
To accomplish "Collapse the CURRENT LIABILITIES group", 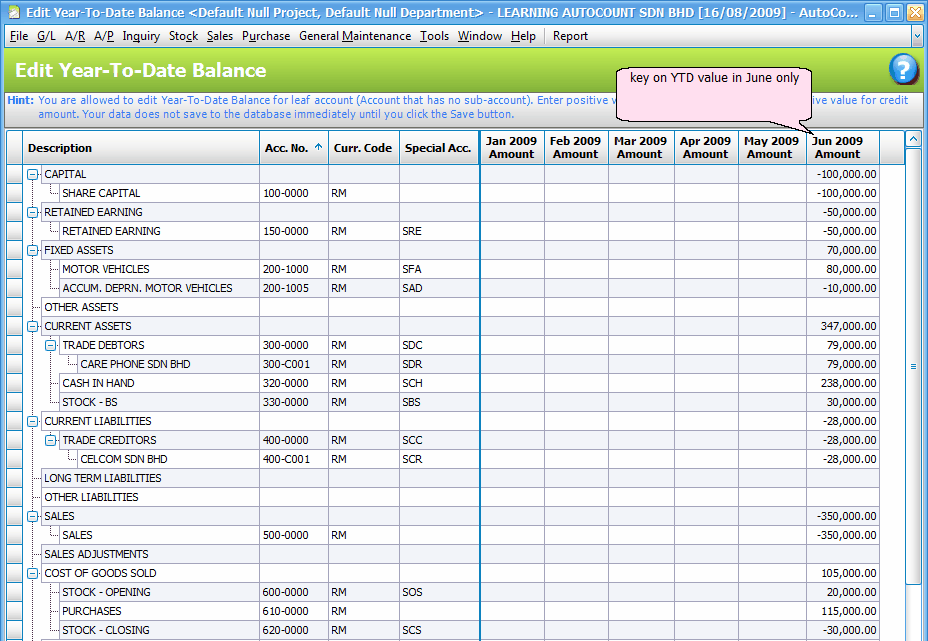I will (33, 421).
